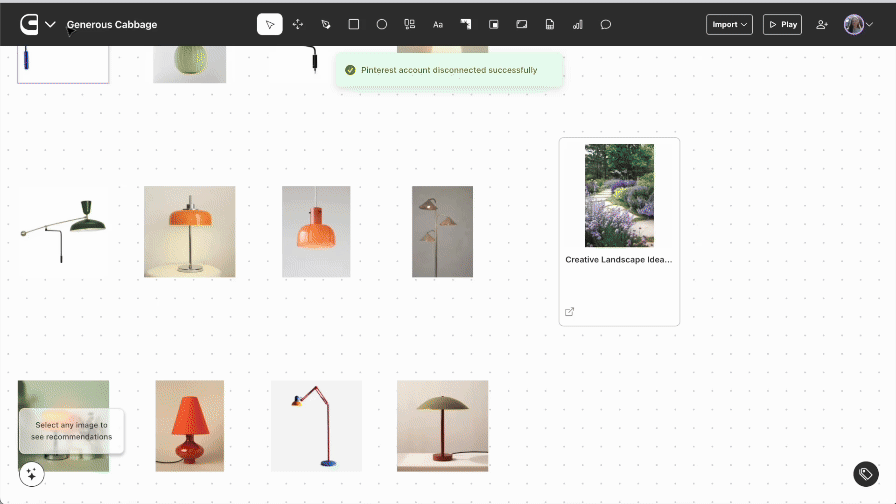This screenshot has width=896, height=504.
Task: Select the orange pendant lamp image
Action: (x=316, y=231)
